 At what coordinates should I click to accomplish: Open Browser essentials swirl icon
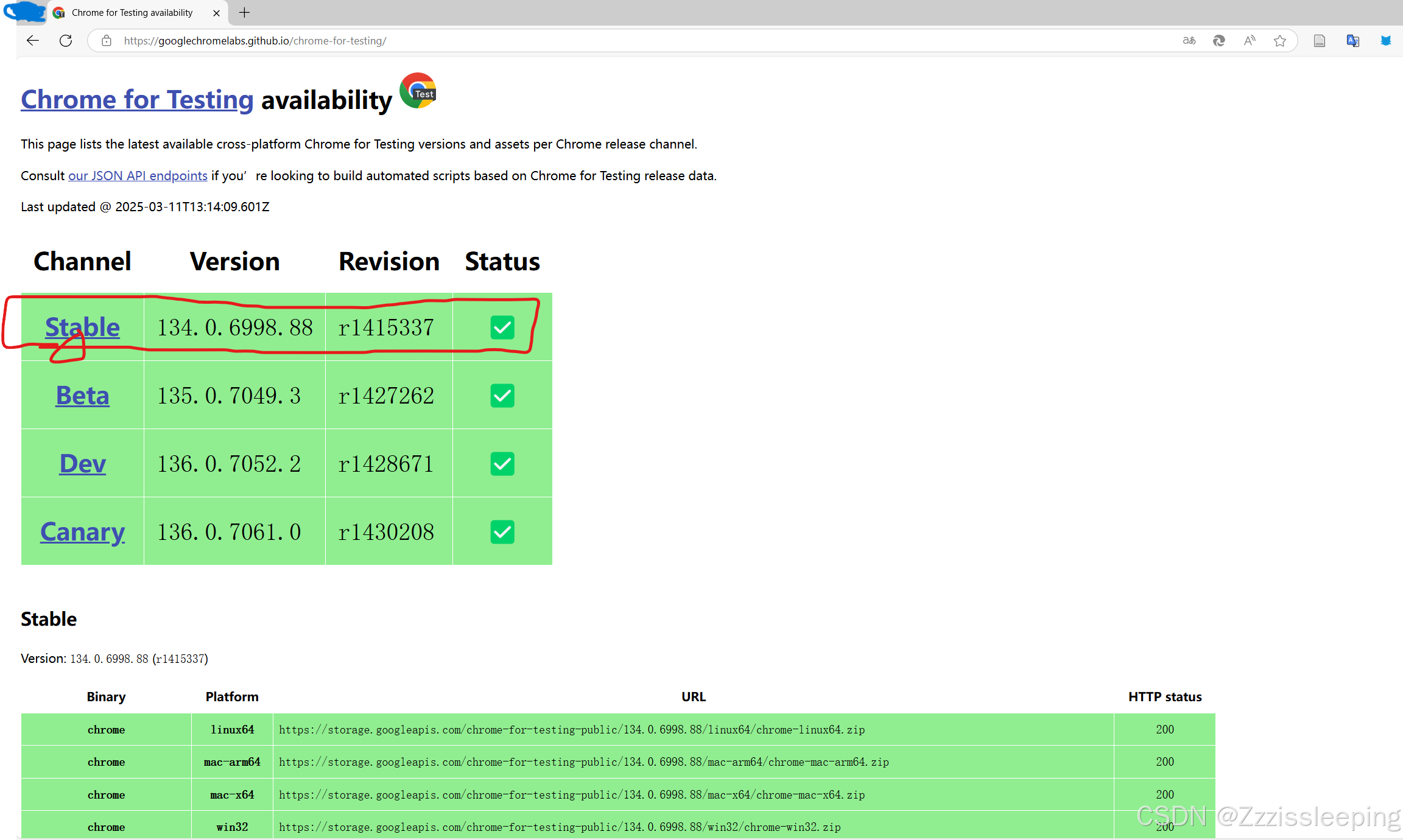pos(1219,41)
